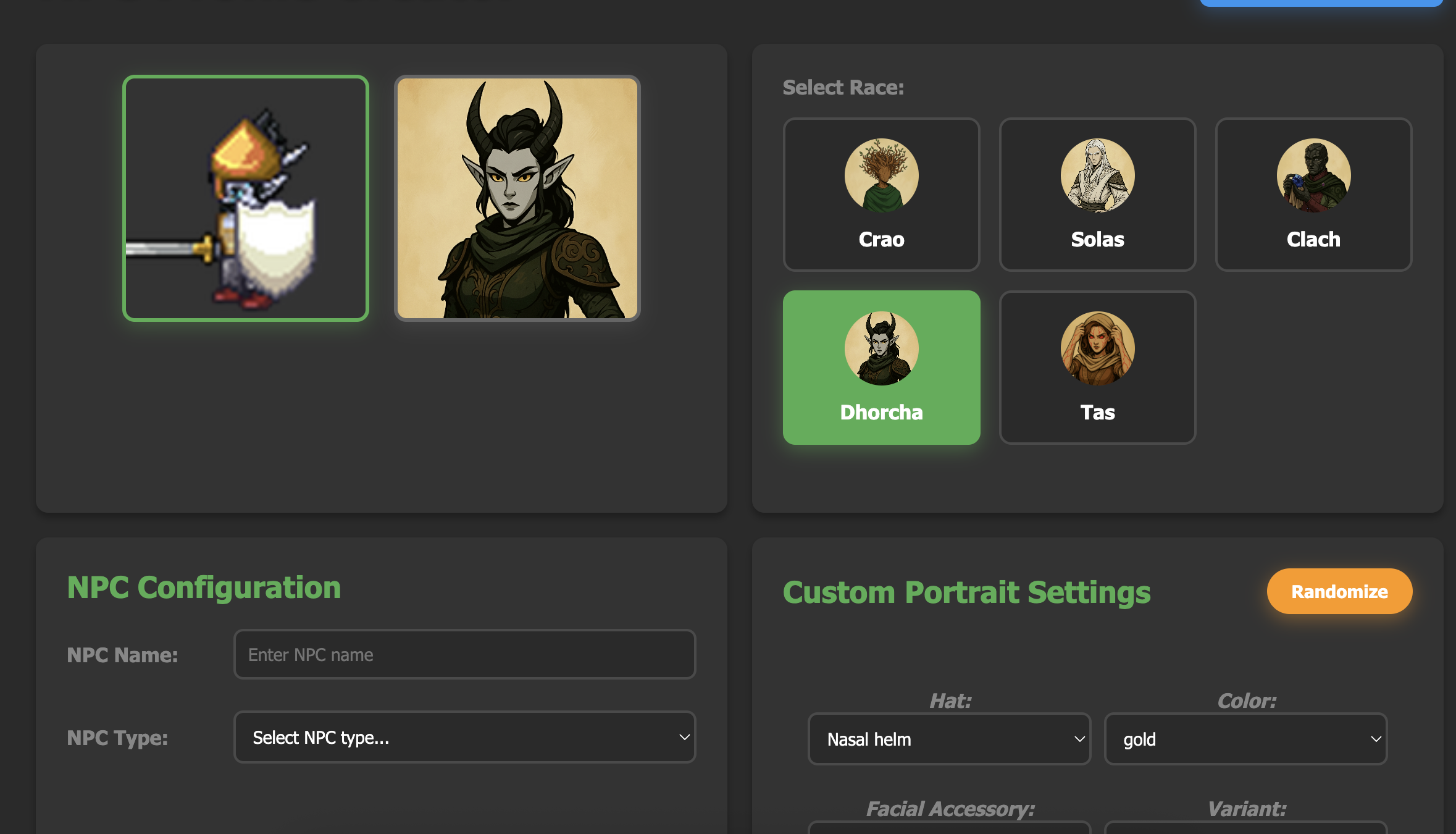This screenshot has width=1456, height=834.
Task: Select the Solas race avatar icon
Action: click(1097, 175)
